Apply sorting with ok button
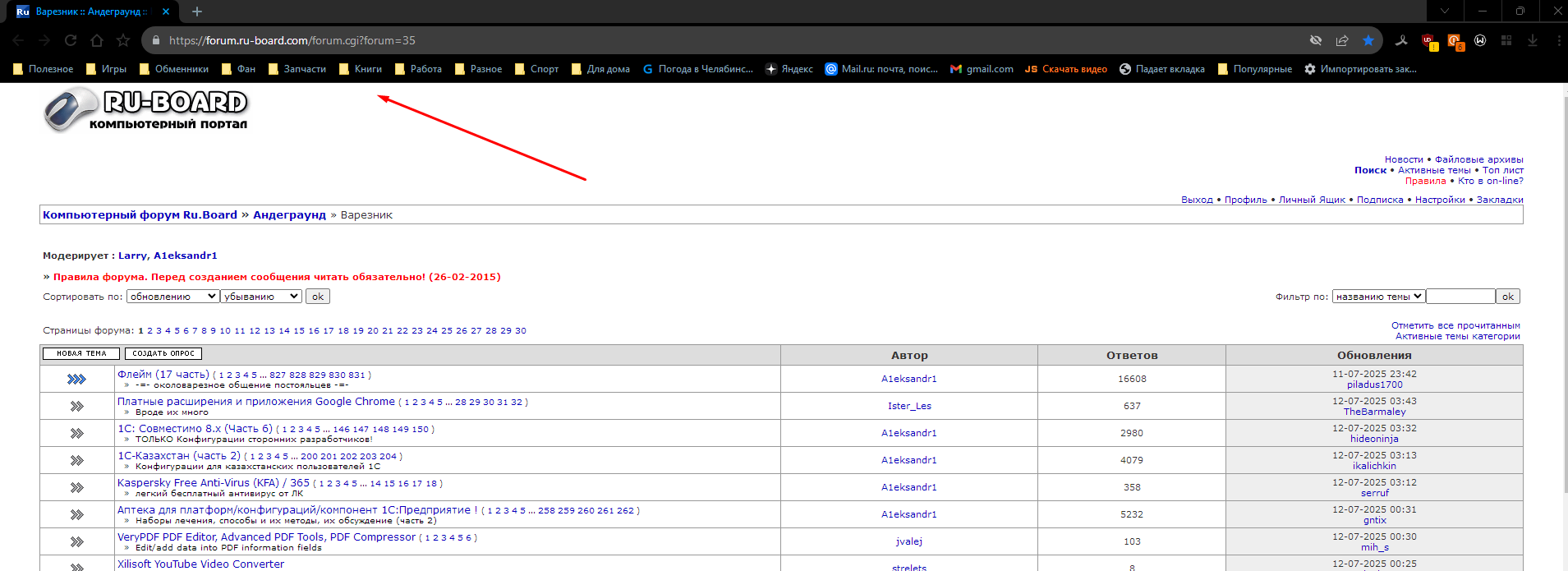Viewport: 1568px width, 571px height. pyautogui.click(x=318, y=297)
